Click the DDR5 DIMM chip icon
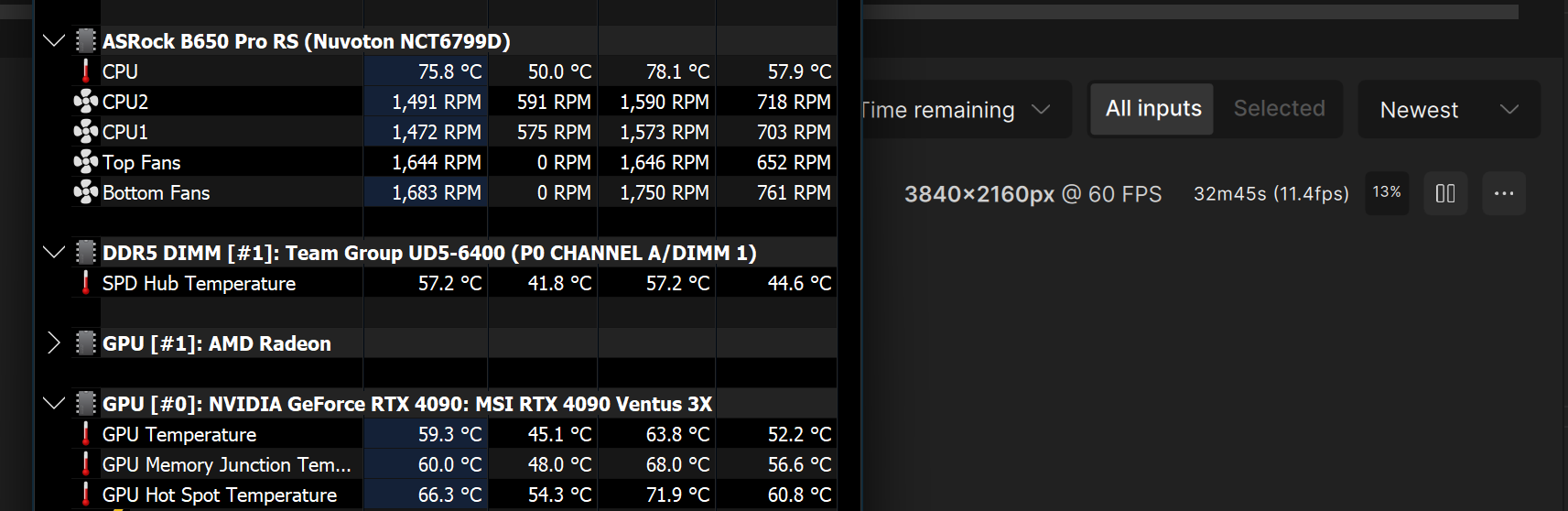This screenshot has height=511, width=1568. tap(86, 253)
